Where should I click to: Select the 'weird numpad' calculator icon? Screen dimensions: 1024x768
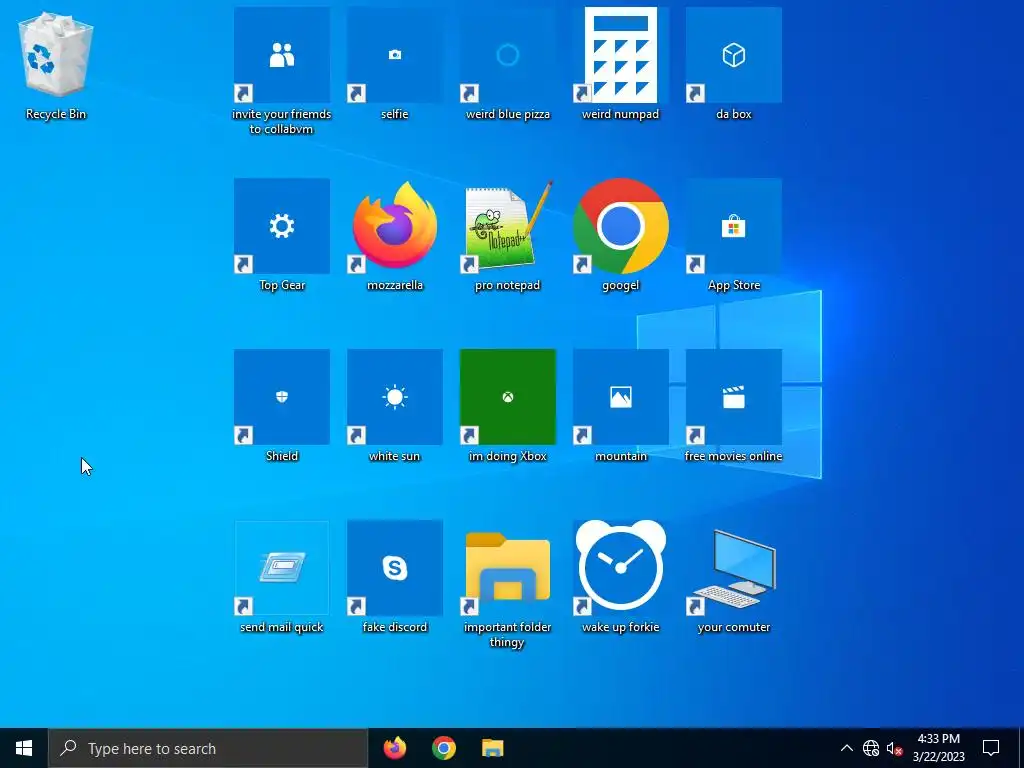coord(620,63)
